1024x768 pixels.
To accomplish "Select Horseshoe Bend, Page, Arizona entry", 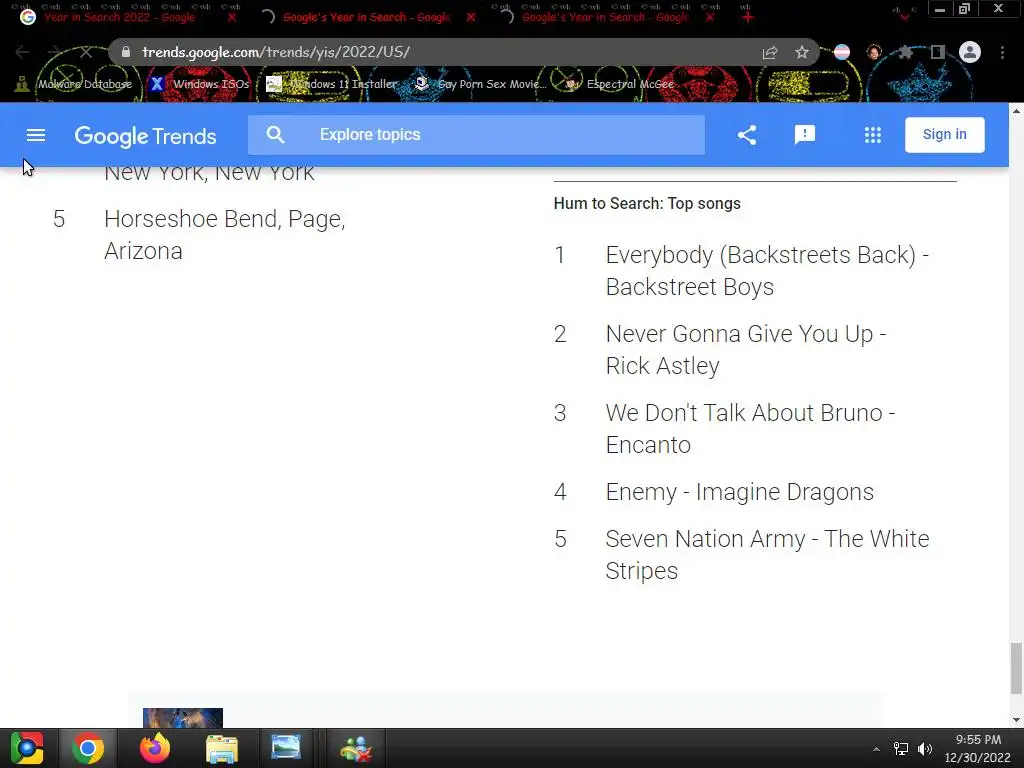I will pos(225,235).
